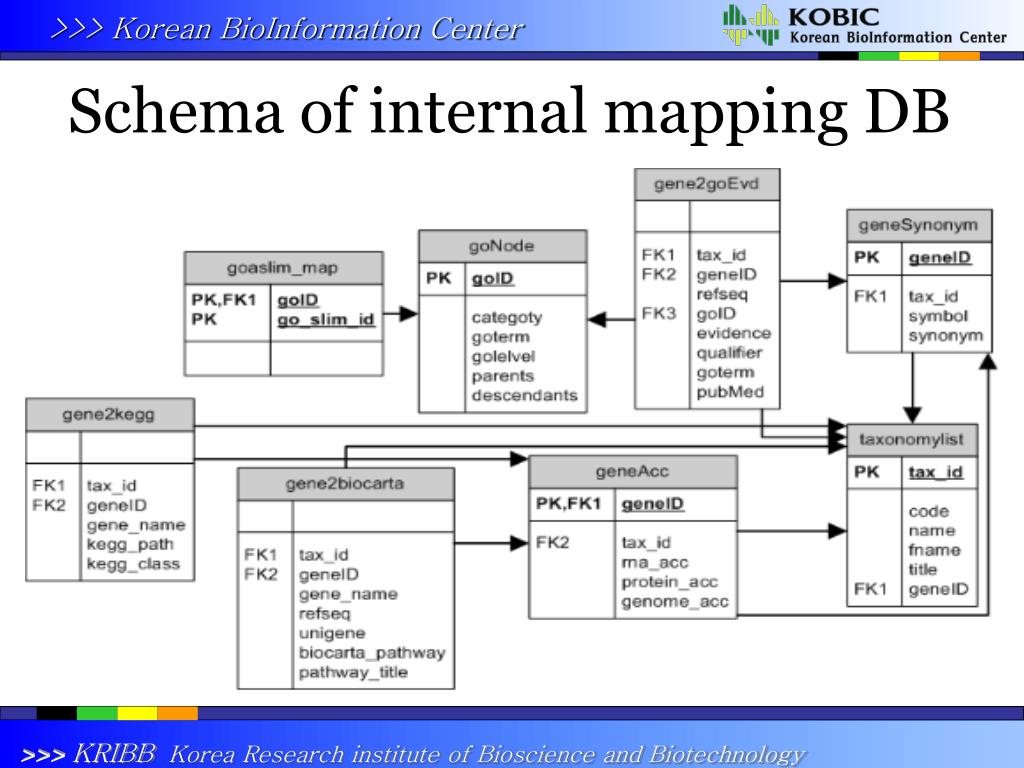
Task: Click "tax_id" field in gene2goEvd table
Action: (x=721, y=255)
